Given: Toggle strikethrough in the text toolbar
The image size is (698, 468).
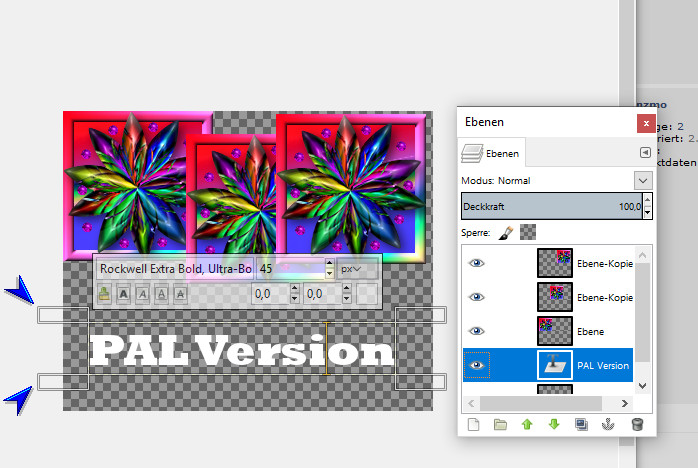Looking at the screenshot, I should click(180, 294).
